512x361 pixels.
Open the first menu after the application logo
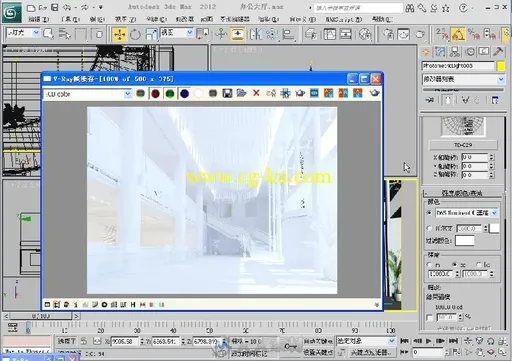39,19
